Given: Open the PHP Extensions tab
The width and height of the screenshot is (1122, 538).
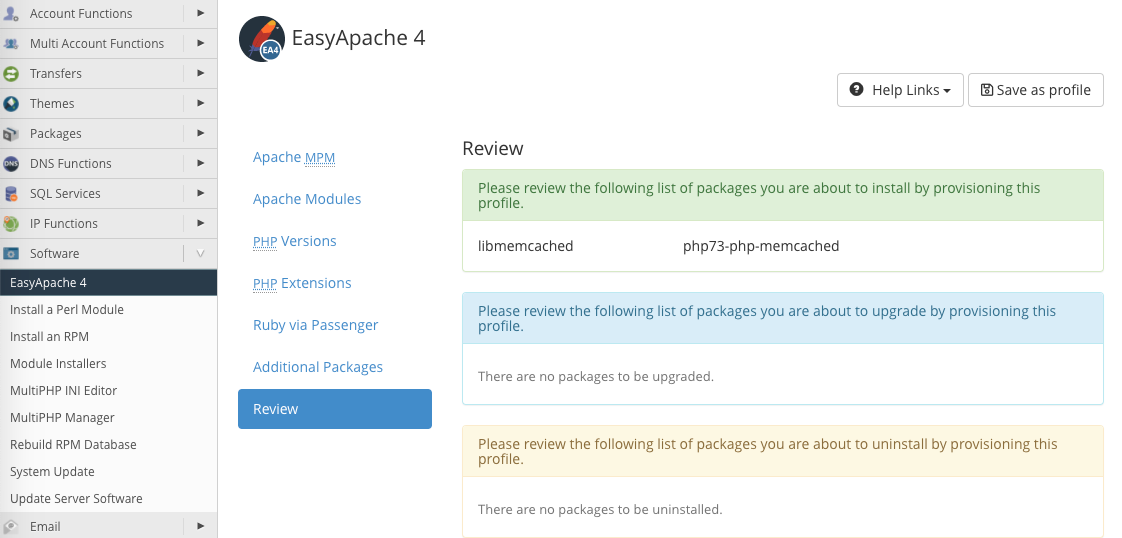Looking at the screenshot, I should coord(302,283).
